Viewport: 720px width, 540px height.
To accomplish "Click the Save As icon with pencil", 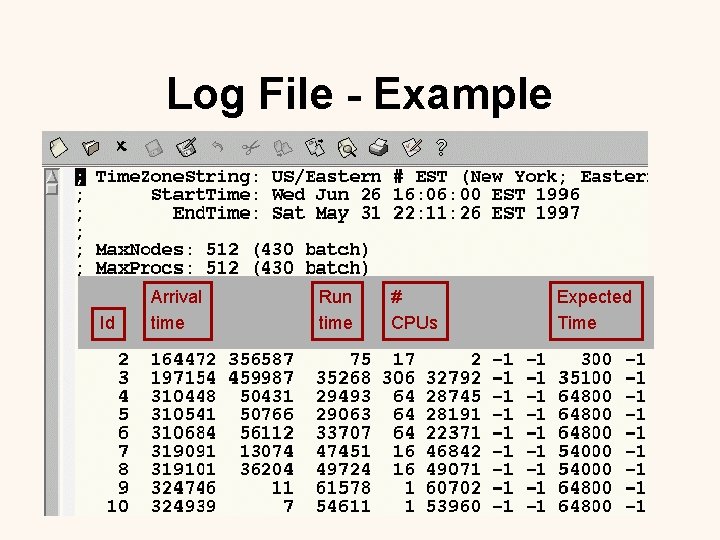I will 186,147.
